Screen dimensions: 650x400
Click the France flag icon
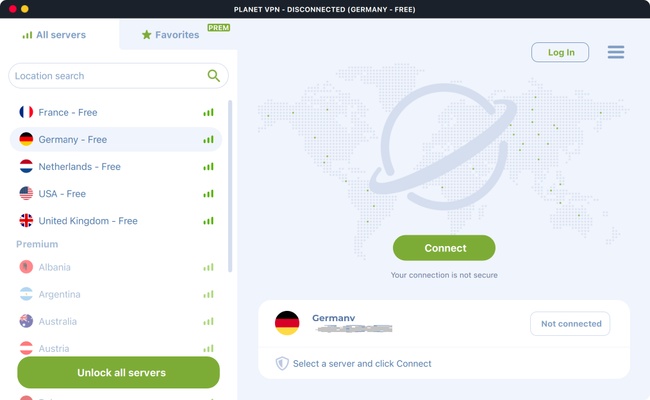pyautogui.click(x=26, y=112)
